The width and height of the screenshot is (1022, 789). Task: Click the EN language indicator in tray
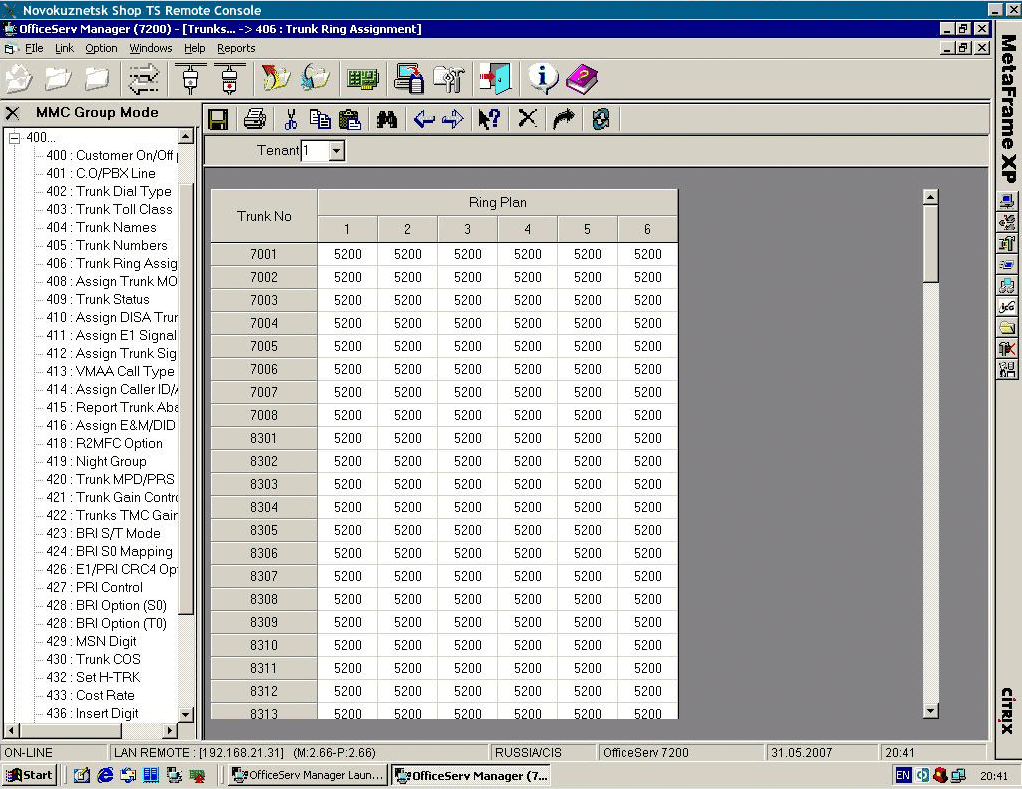point(903,775)
